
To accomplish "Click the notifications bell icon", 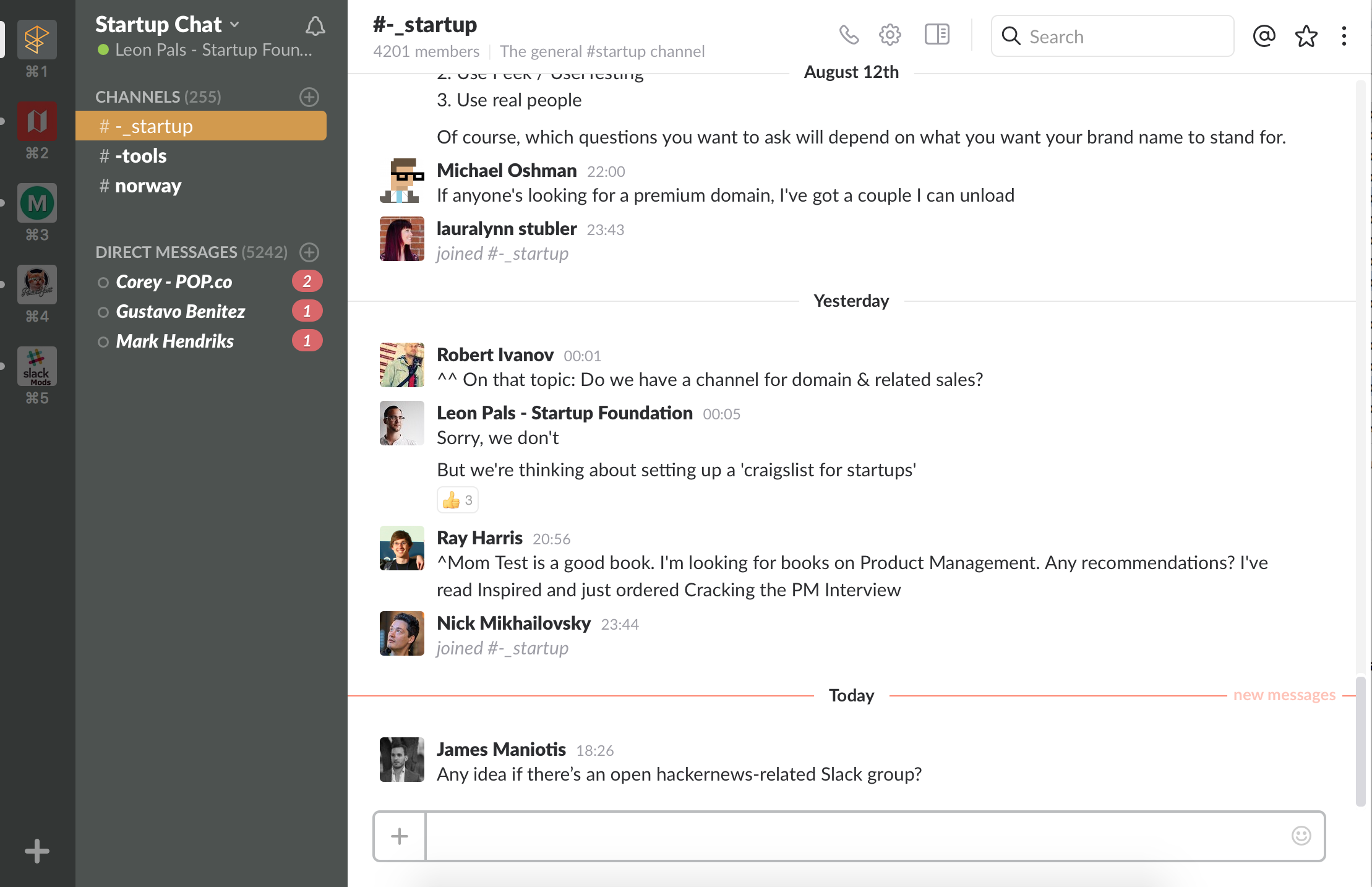I will pyautogui.click(x=315, y=25).
